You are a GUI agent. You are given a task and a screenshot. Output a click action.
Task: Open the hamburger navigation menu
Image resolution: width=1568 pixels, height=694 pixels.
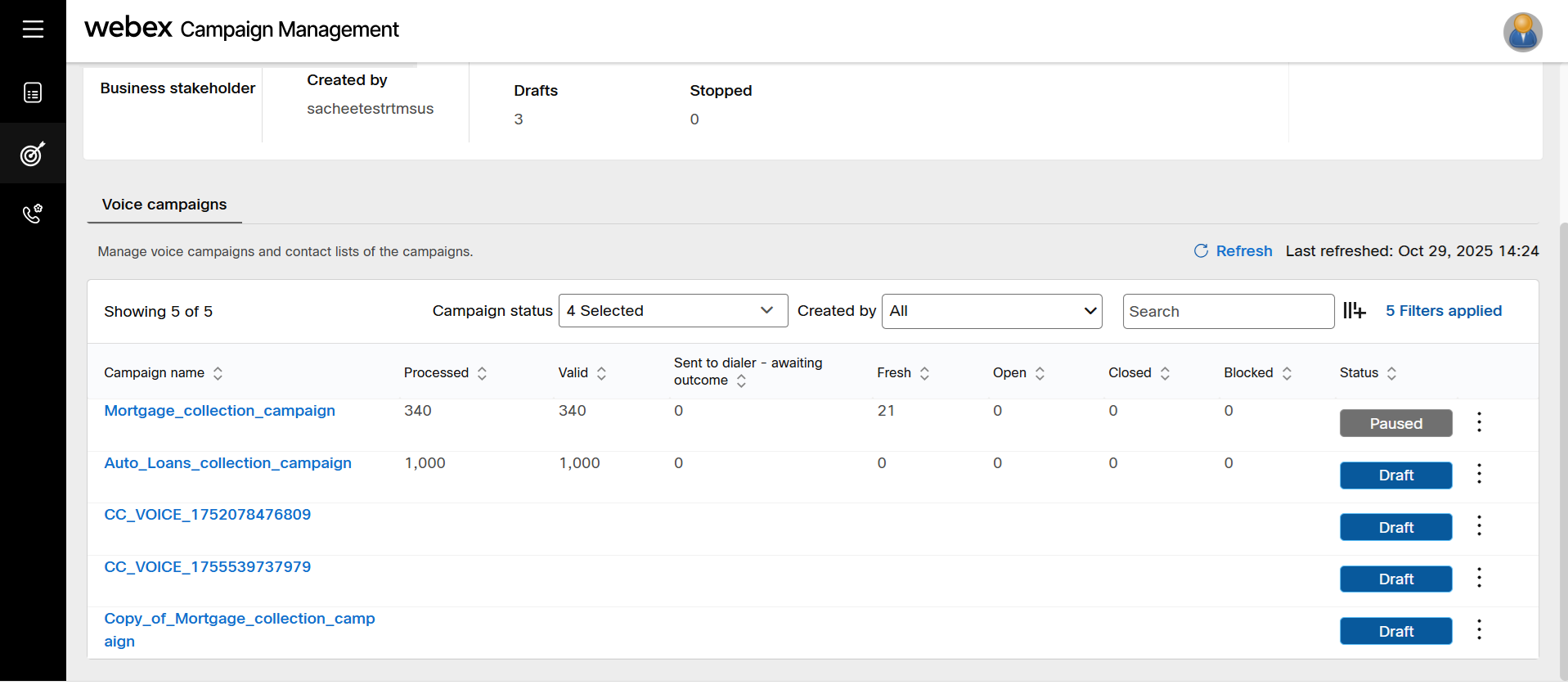[33, 29]
